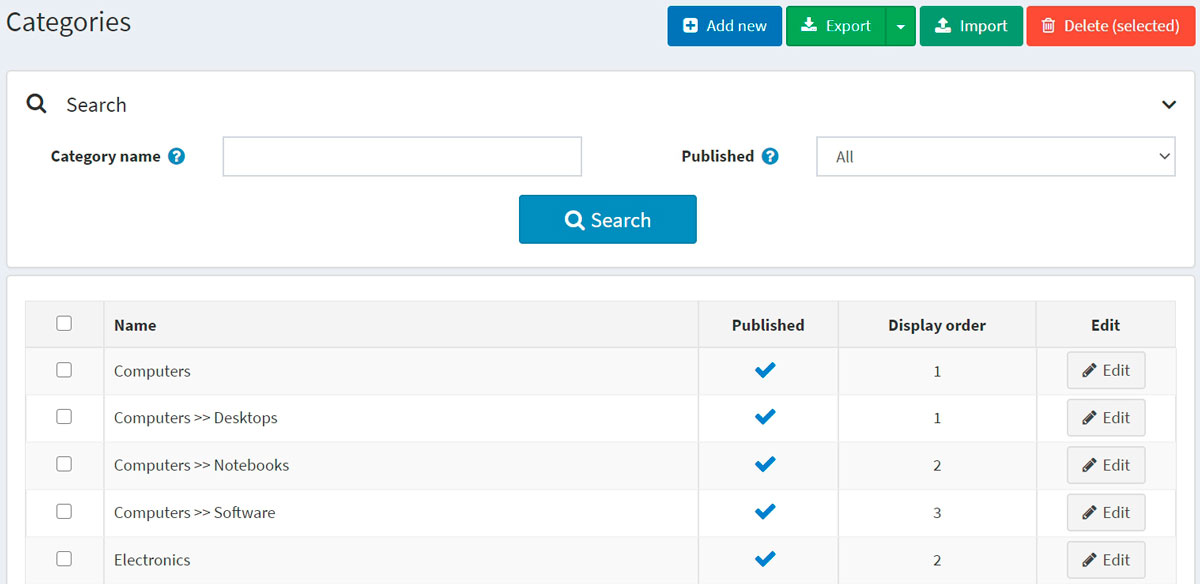Toggle the select-all checkbox in table header

click(64, 323)
